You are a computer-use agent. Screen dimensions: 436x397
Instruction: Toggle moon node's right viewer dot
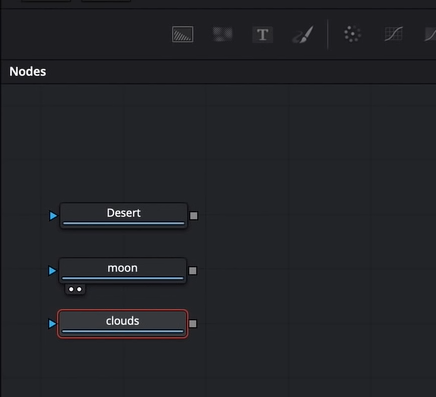tap(79, 289)
